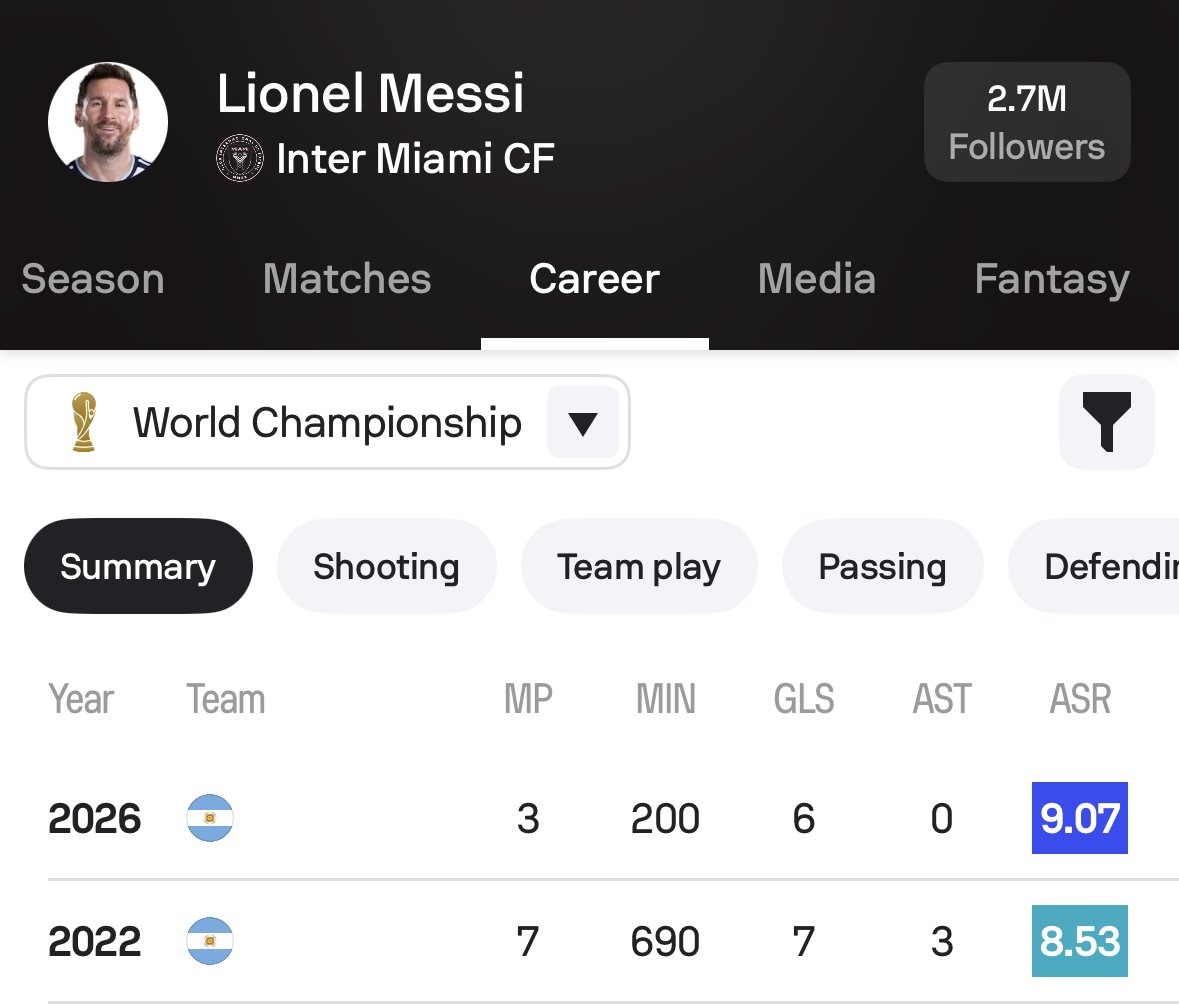
Task: Click the World Cup trophy icon
Action: [84, 422]
